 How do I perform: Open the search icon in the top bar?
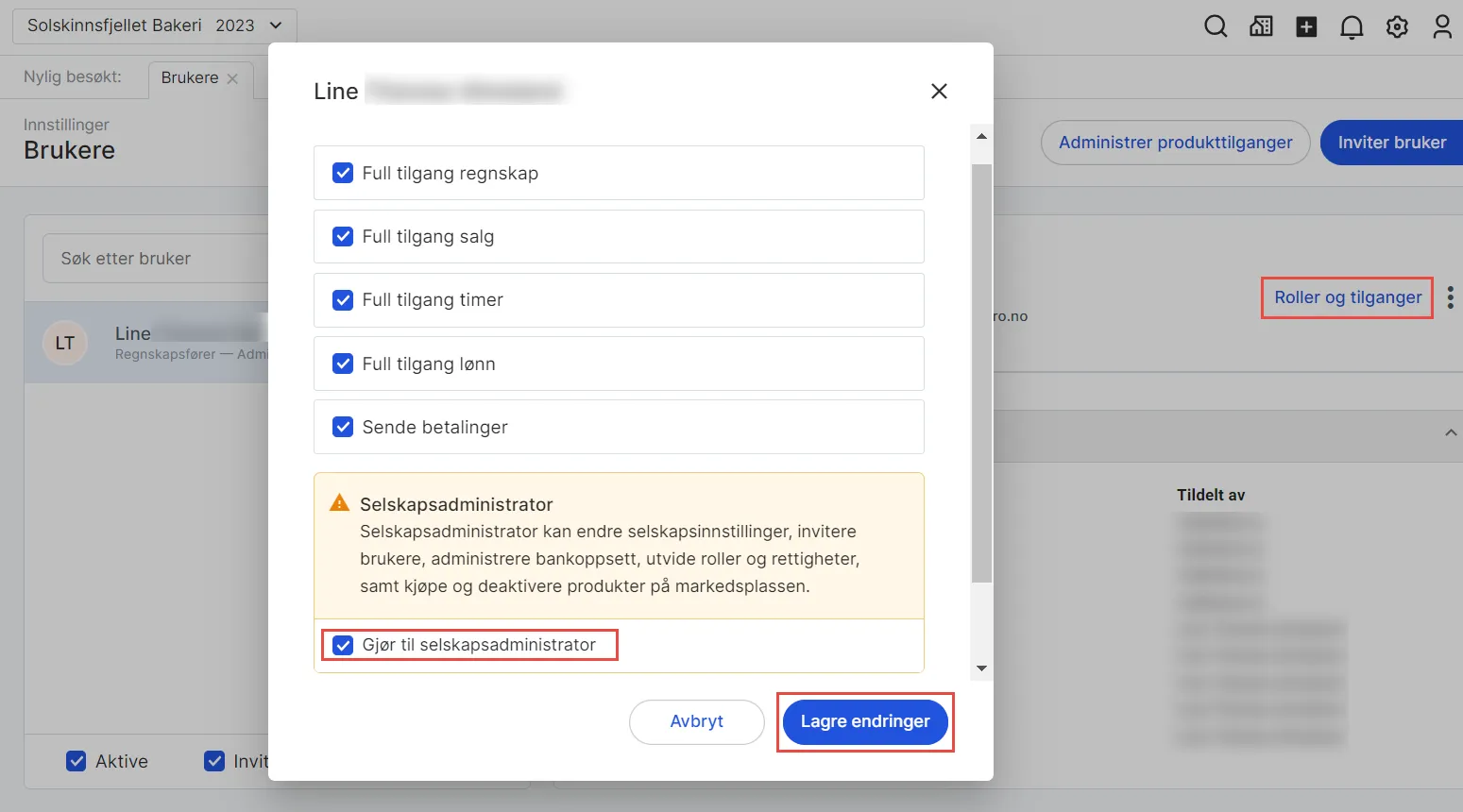pyautogui.click(x=1216, y=26)
